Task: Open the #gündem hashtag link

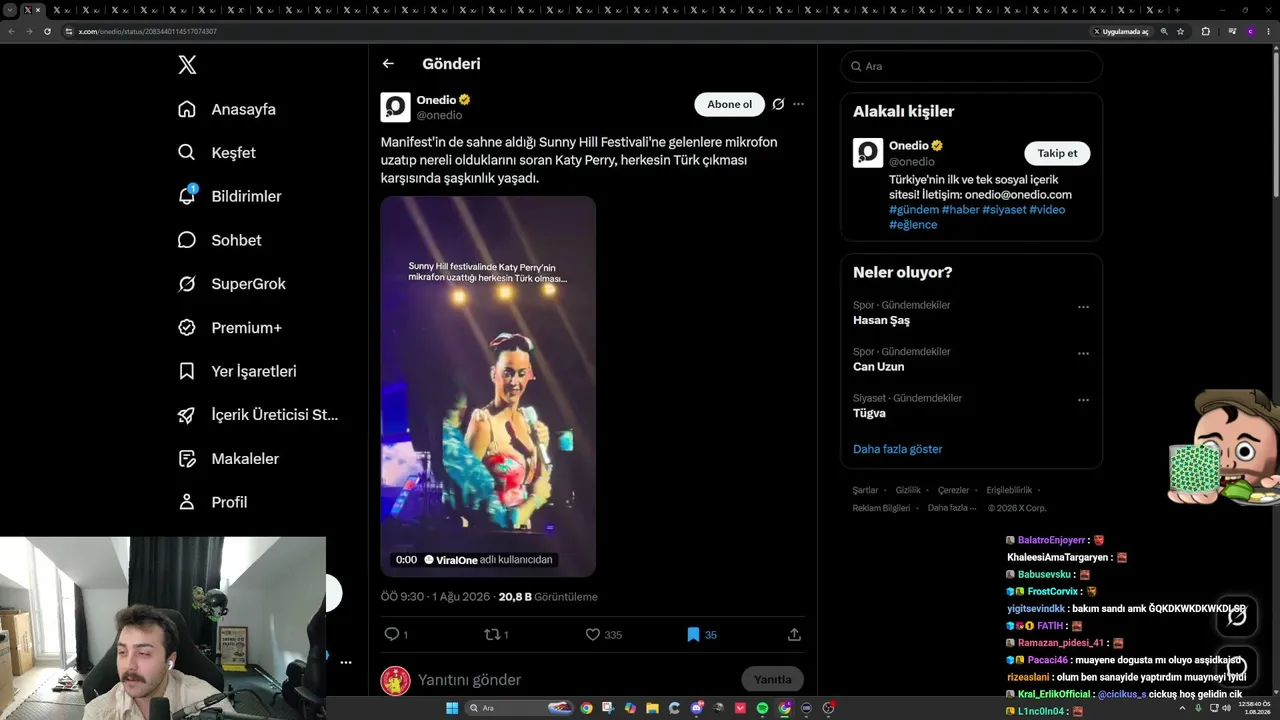Action: pos(914,210)
